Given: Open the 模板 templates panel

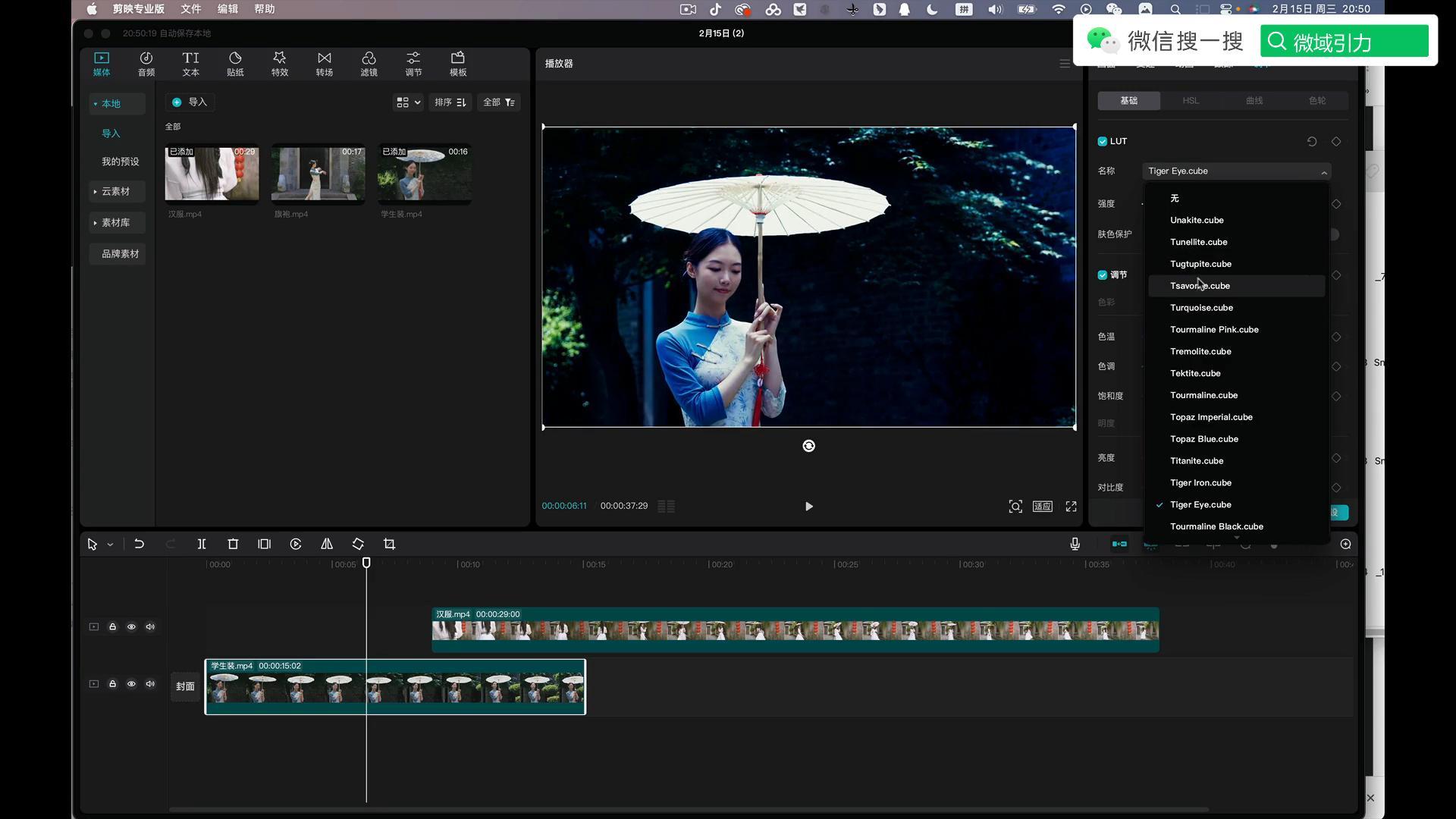Looking at the screenshot, I should (x=458, y=64).
